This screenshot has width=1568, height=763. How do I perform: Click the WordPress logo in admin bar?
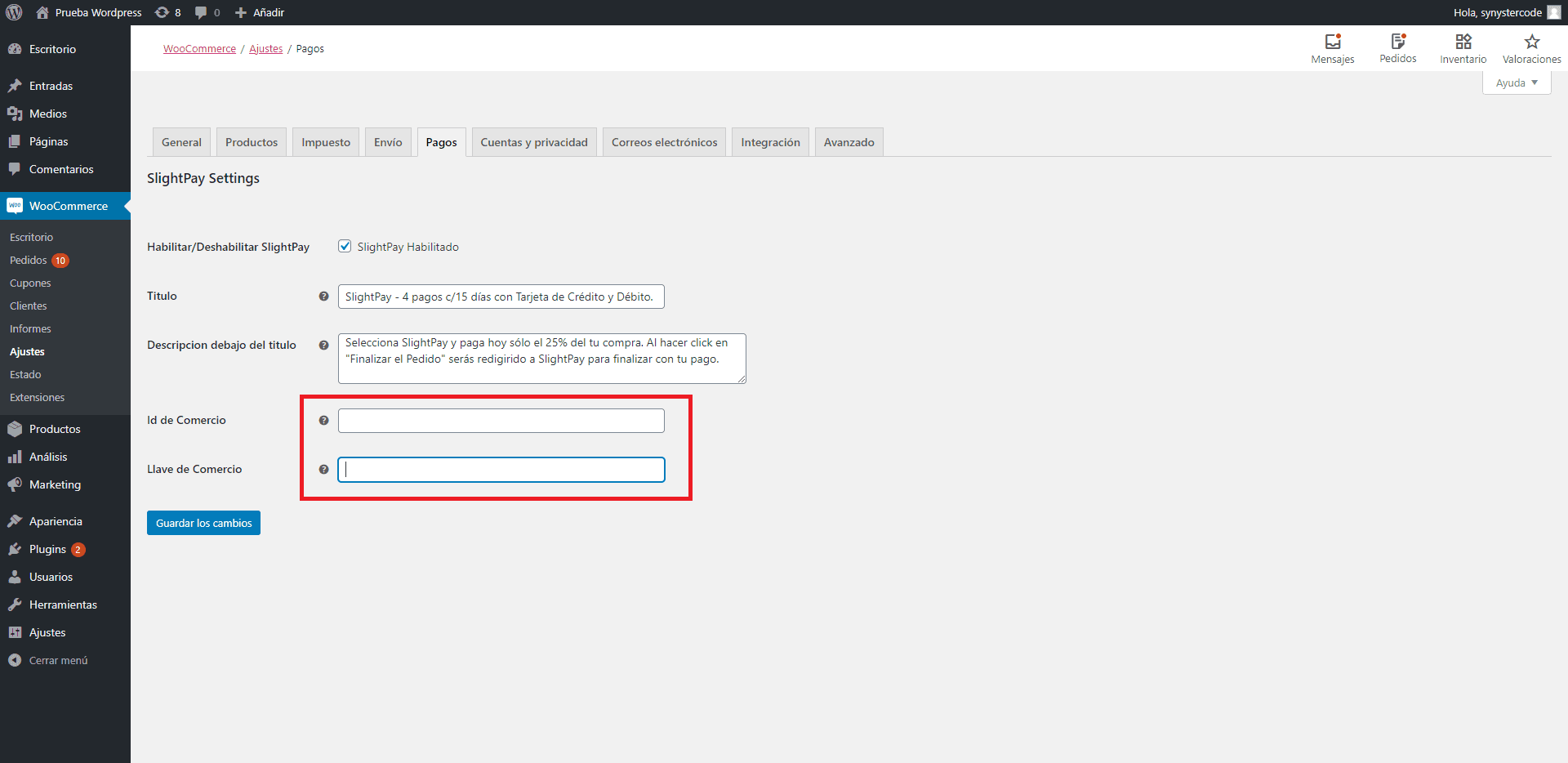click(x=14, y=12)
